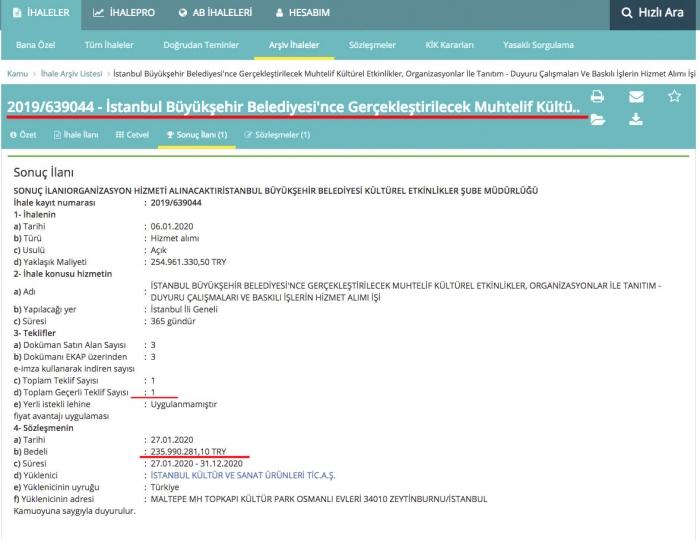This screenshot has width=700, height=540.
Task: Open Doğrudan Teminler tab
Action: 201,45
